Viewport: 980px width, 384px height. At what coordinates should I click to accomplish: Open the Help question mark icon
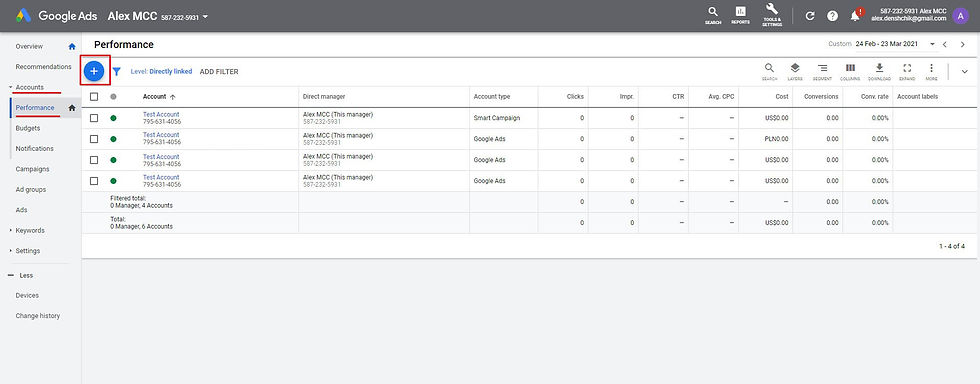pyautogui.click(x=832, y=16)
